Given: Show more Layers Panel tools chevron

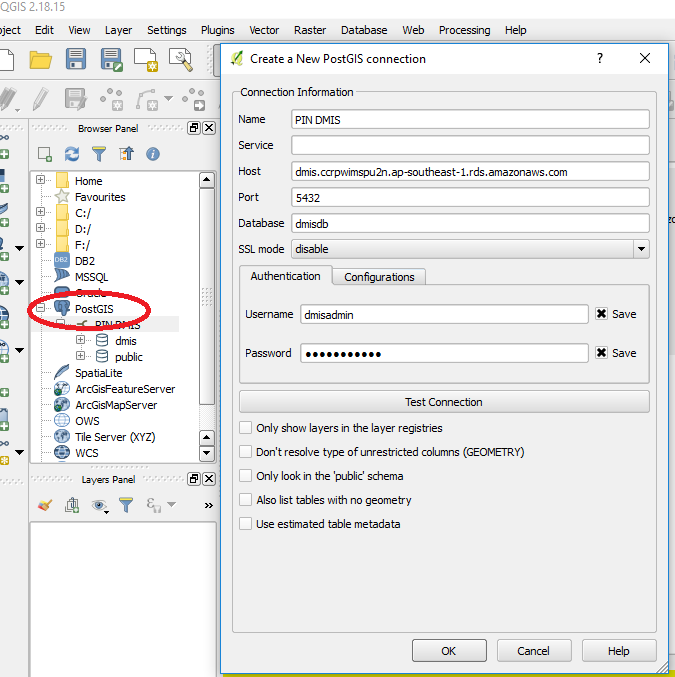Looking at the screenshot, I should click(209, 505).
